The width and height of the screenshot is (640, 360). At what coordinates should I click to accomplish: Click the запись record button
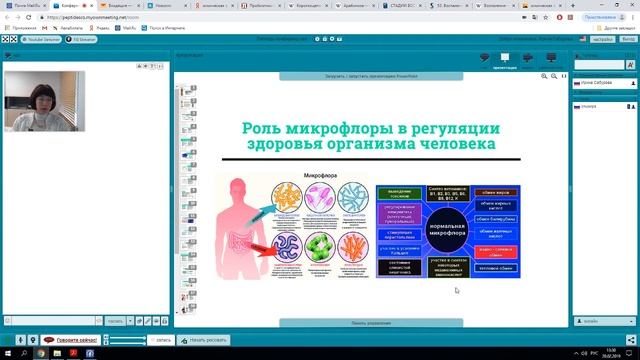click(x=160, y=340)
